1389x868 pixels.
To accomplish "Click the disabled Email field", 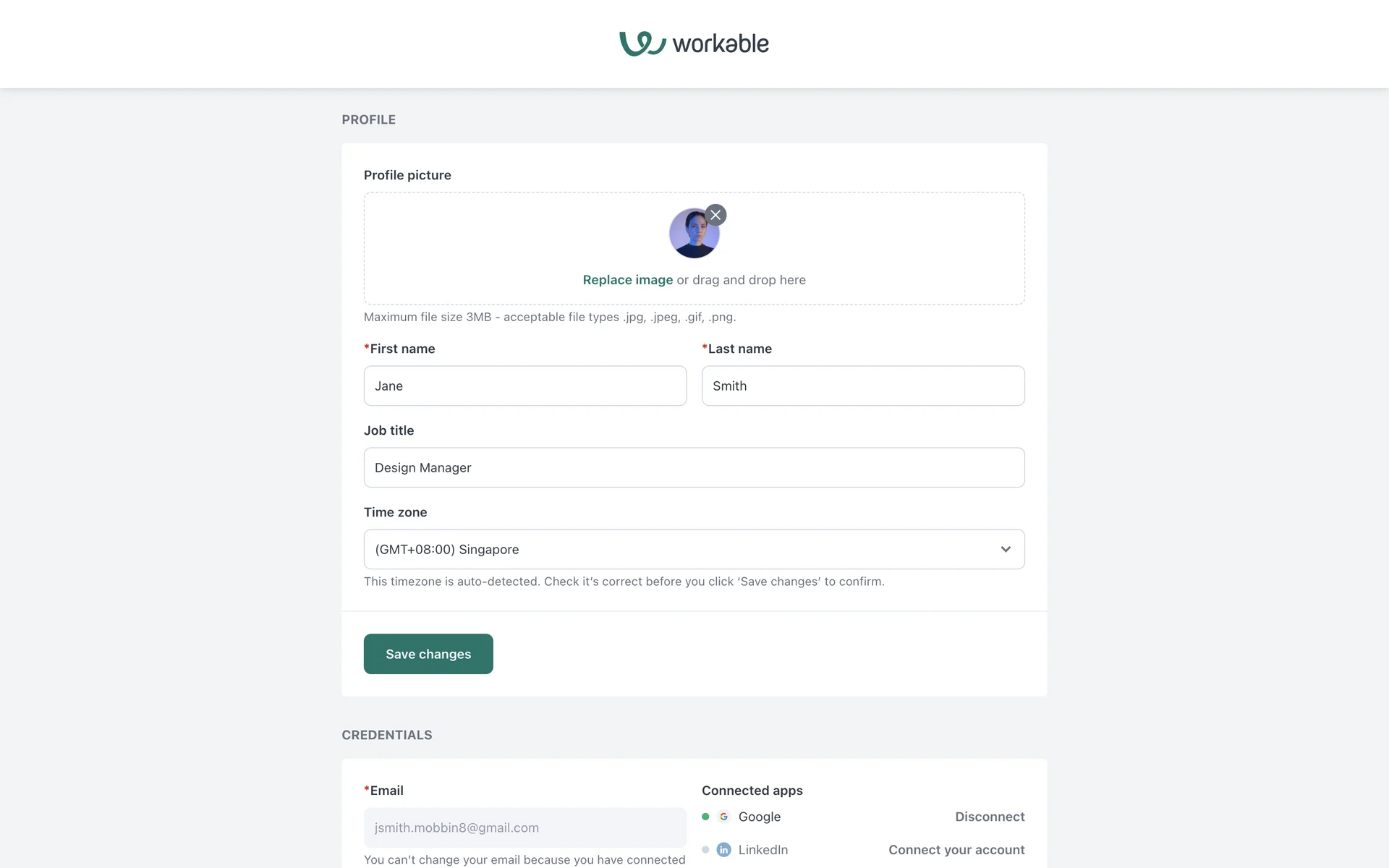I will [524, 827].
